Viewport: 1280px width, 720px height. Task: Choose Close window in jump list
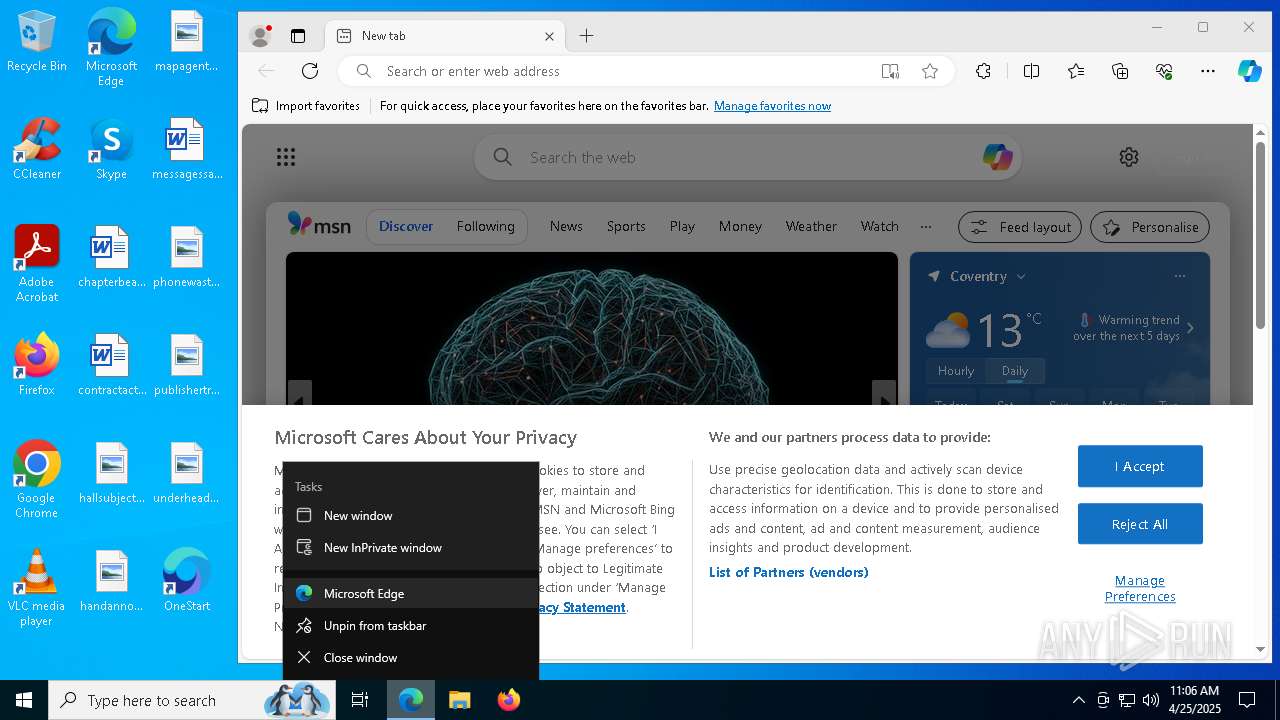click(x=411, y=658)
